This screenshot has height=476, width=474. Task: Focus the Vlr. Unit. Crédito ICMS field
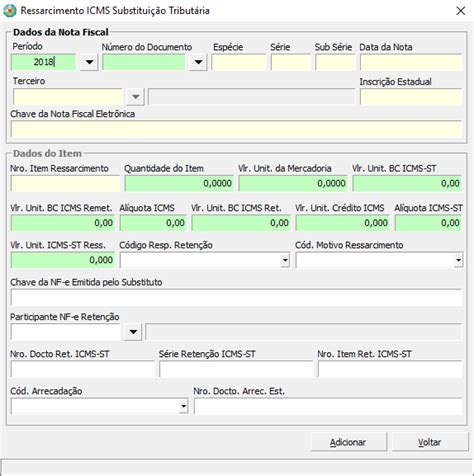pos(343,223)
